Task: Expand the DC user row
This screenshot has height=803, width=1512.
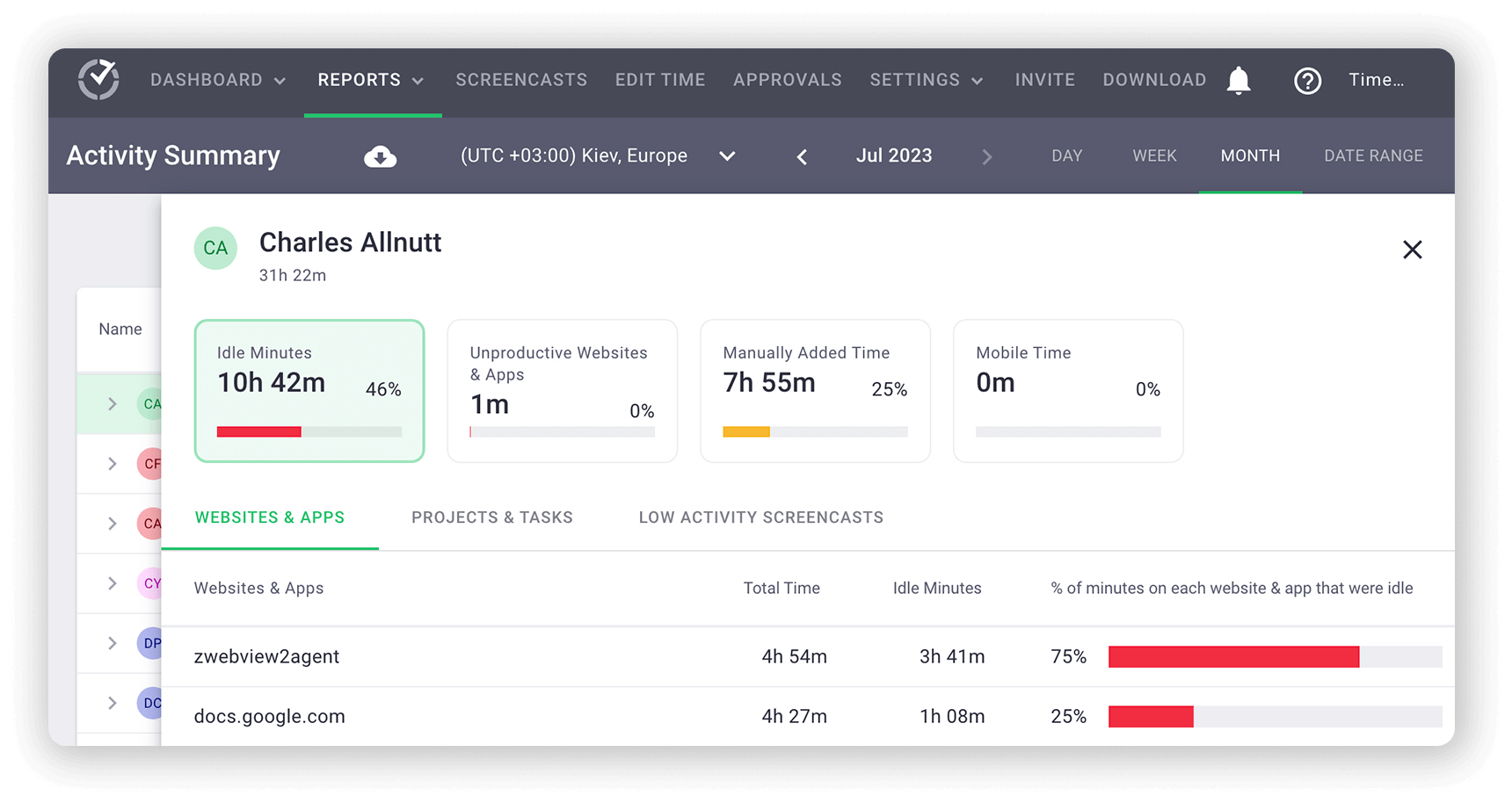Action: (x=113, y=702)
